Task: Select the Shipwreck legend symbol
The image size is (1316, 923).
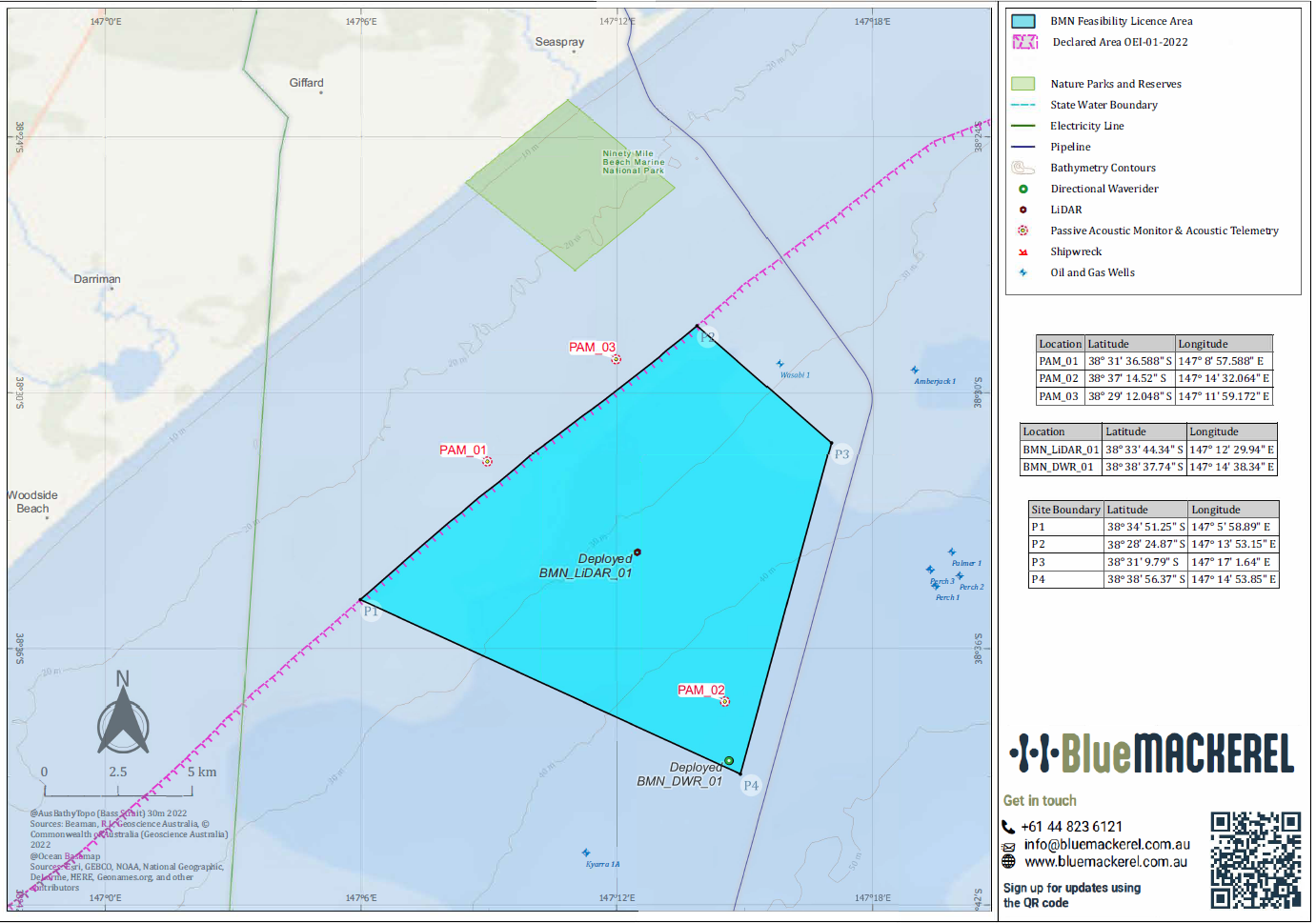Action: (x=1023, y=251)
